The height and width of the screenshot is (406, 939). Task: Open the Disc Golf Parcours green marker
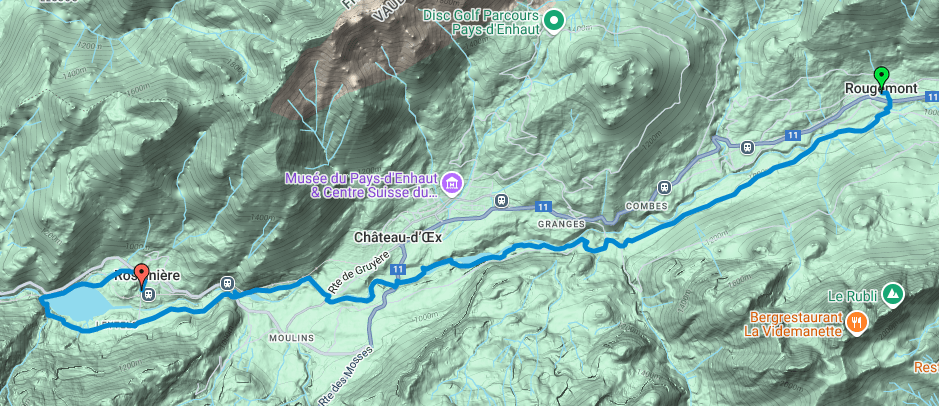pyautogui.click(x=554, y=21)
